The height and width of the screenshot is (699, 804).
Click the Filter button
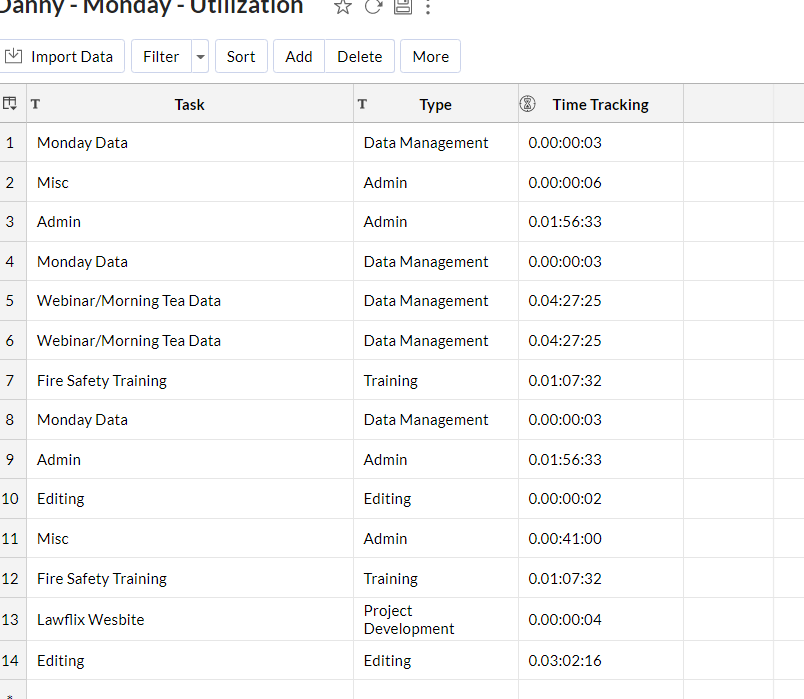tap(162, 56)
